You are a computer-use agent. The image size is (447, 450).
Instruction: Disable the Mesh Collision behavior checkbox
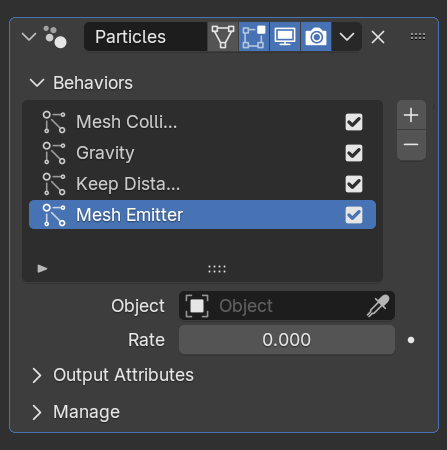[x=354, y=122]
